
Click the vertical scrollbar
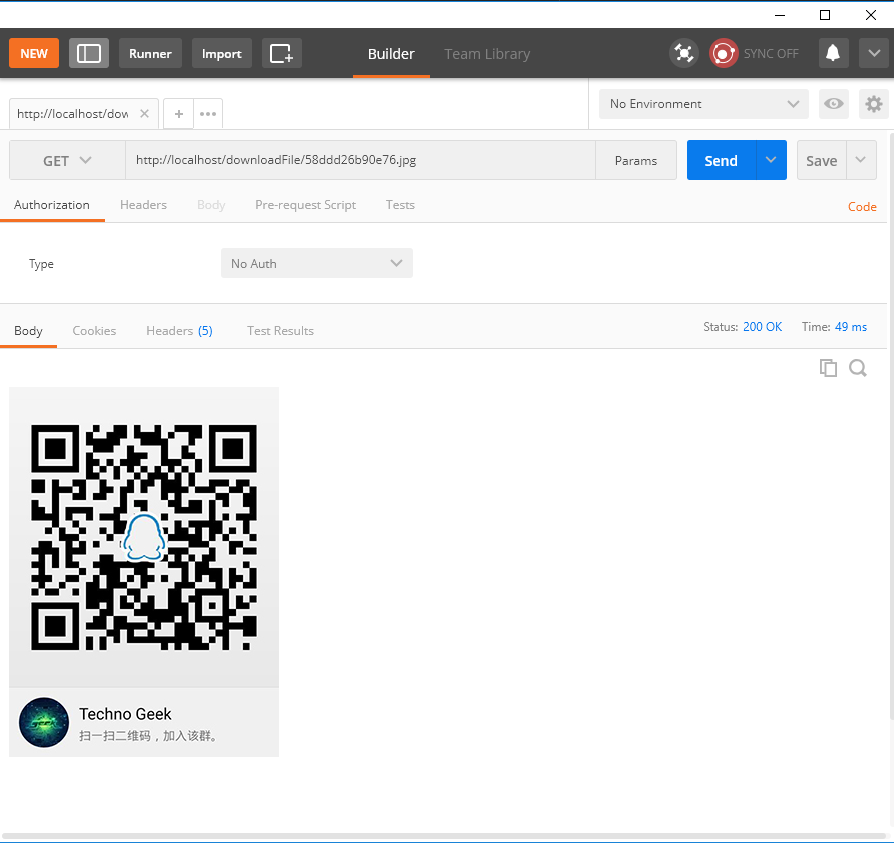point(891,425)
